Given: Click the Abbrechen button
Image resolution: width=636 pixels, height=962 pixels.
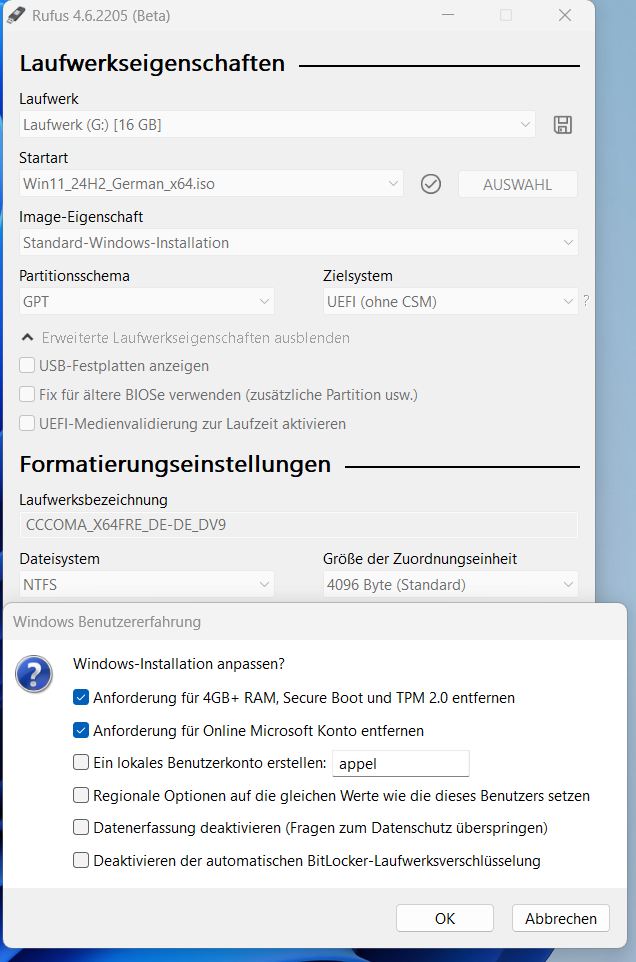Looking at the screenshot, I should 560,918.
